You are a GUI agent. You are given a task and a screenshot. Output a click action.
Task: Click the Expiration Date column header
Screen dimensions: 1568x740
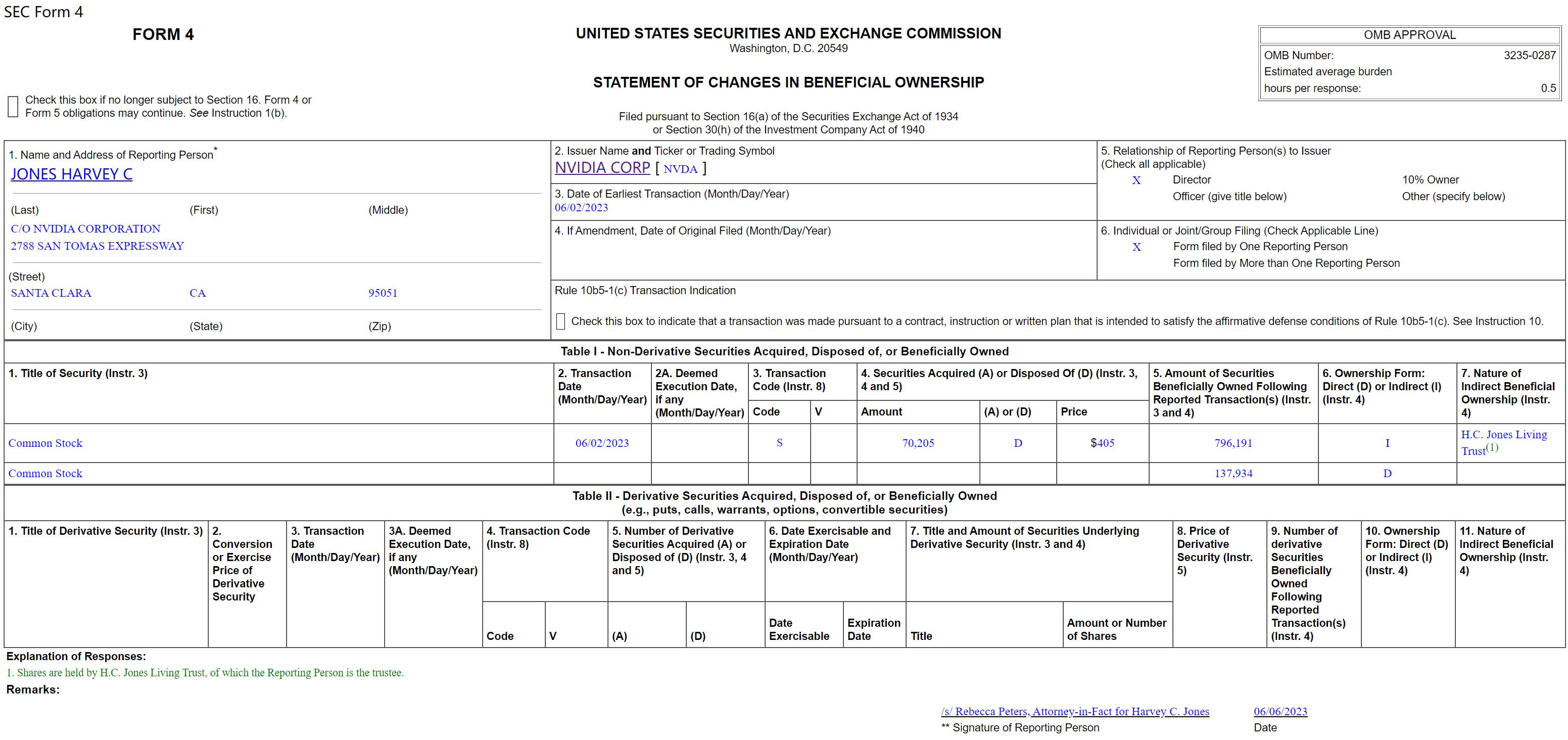[874, 630]
